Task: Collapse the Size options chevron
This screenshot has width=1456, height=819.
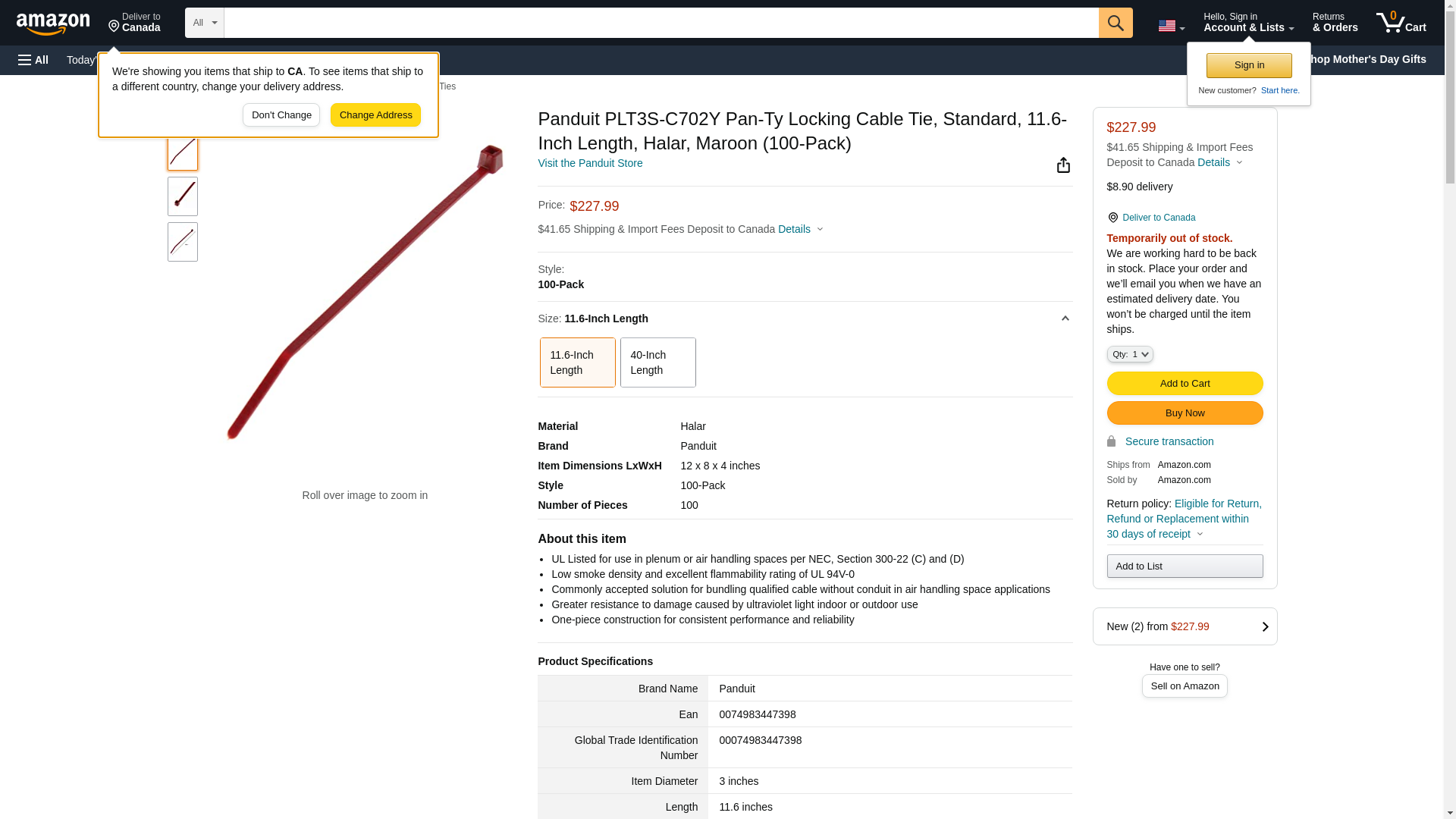Action: 1065,318
